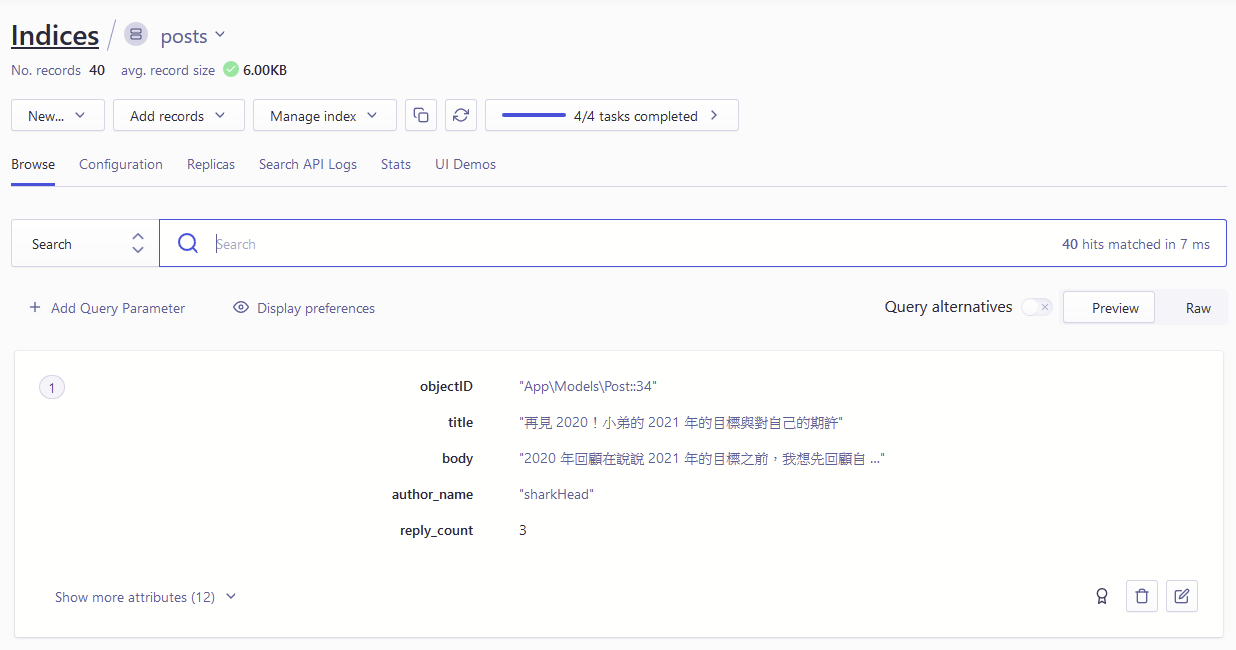
Task: Click the title attribute label
Action: (x=460, y=423)
